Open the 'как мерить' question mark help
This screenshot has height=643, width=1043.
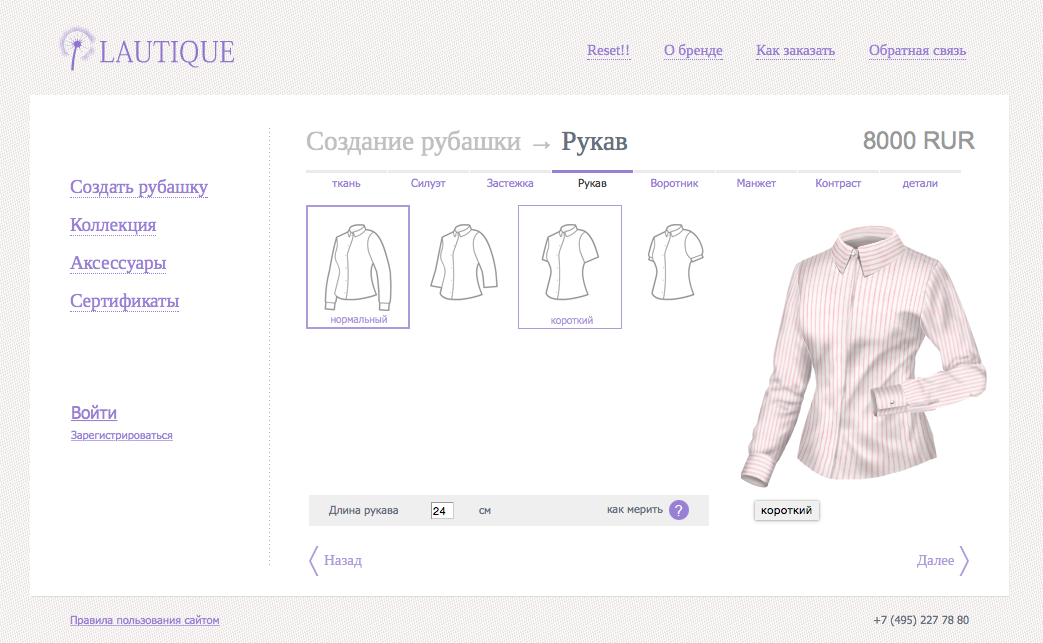coord(678,510)
